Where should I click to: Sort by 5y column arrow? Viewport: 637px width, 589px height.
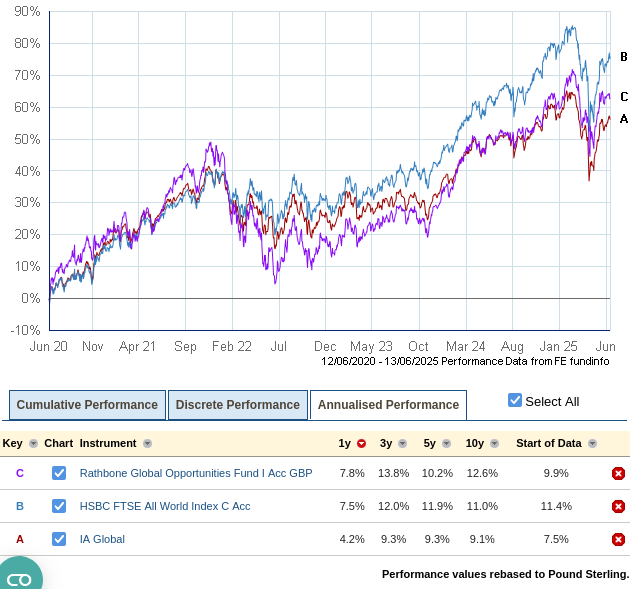tap(444, 443)
